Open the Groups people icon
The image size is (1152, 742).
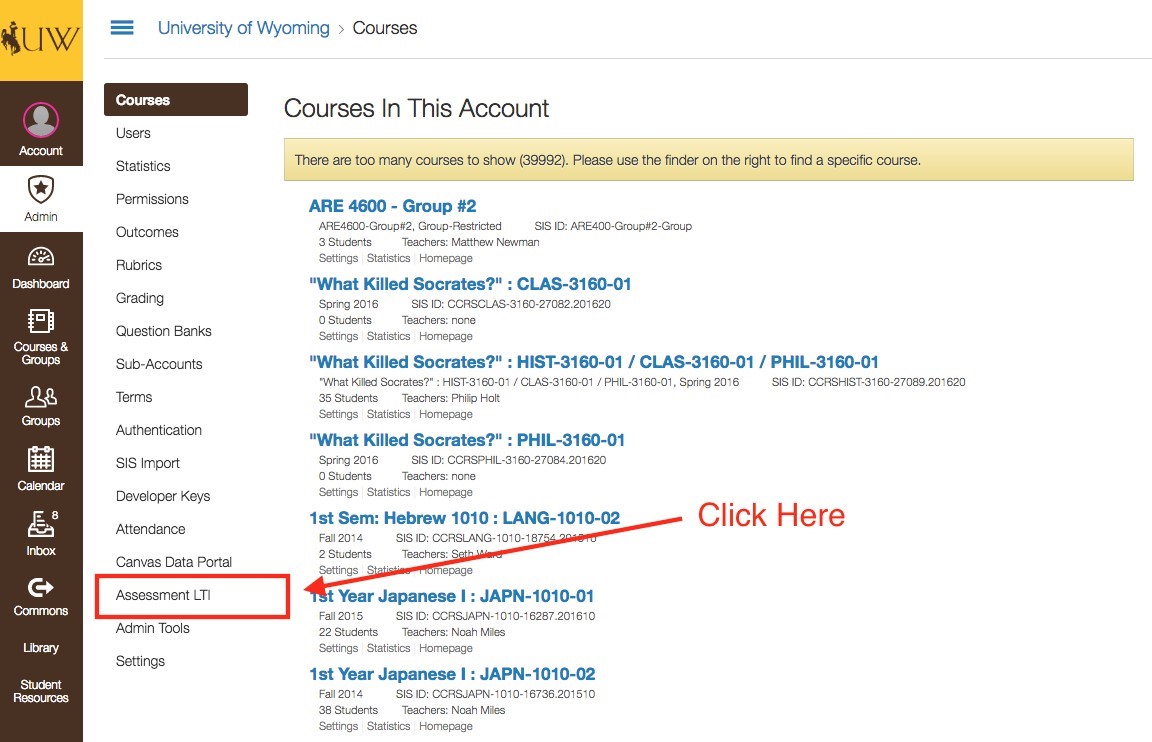tap(41, 397)
